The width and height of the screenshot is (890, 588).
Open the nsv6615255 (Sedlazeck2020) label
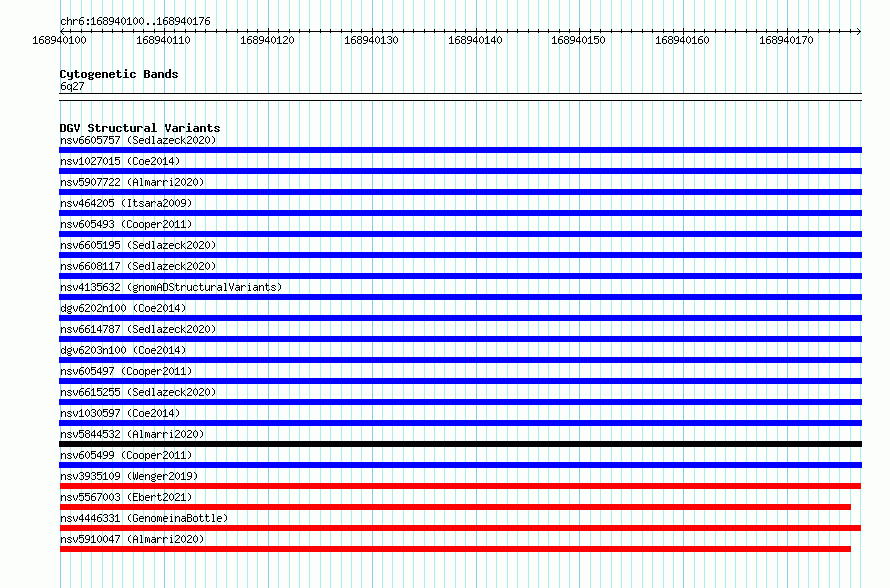point(138,392)
